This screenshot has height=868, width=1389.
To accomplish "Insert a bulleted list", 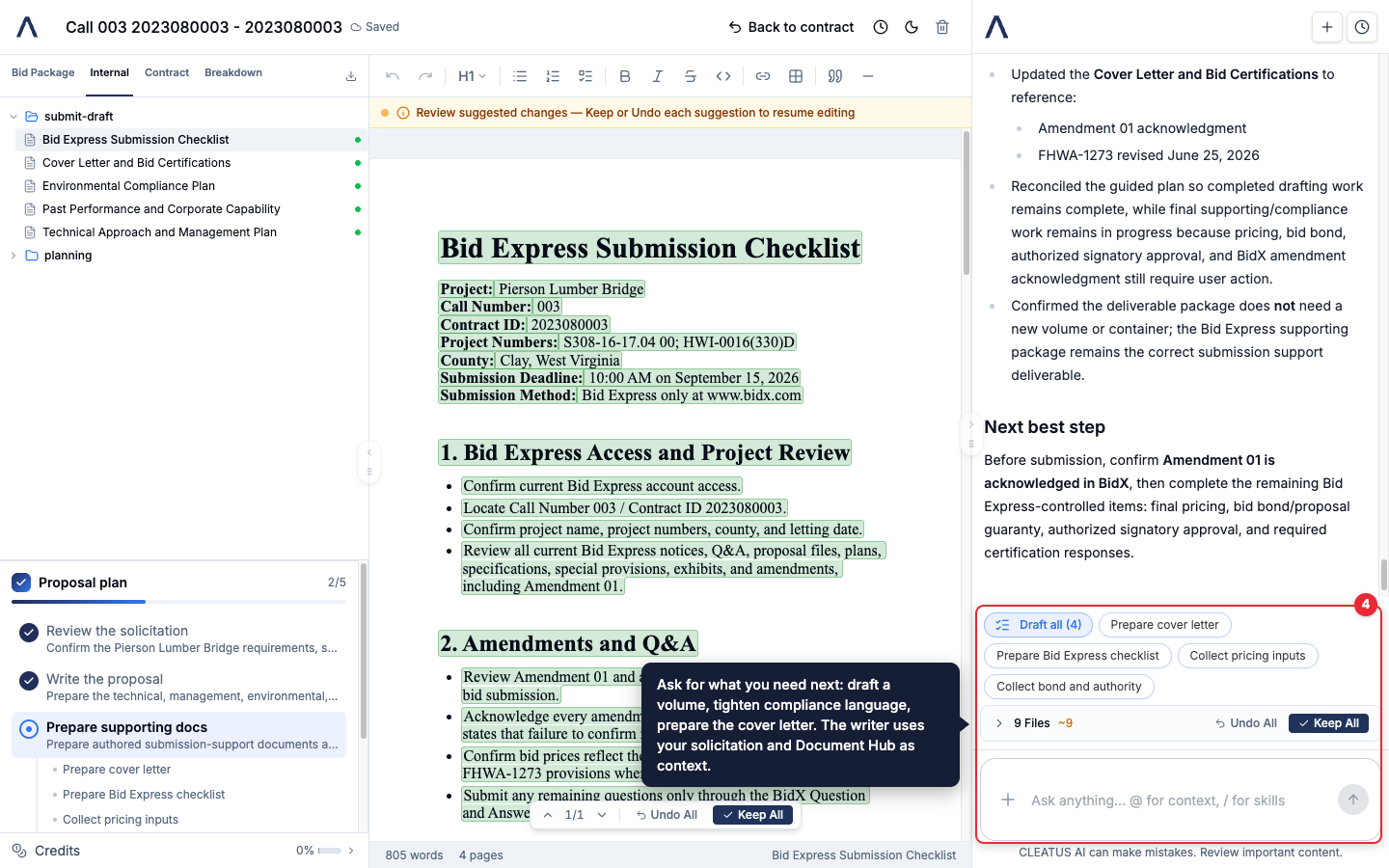I will click(x=520, y=76).
